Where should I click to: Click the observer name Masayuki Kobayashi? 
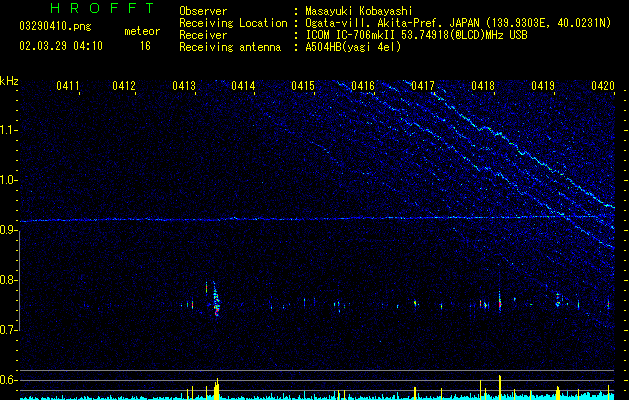[x=359, y=11]
